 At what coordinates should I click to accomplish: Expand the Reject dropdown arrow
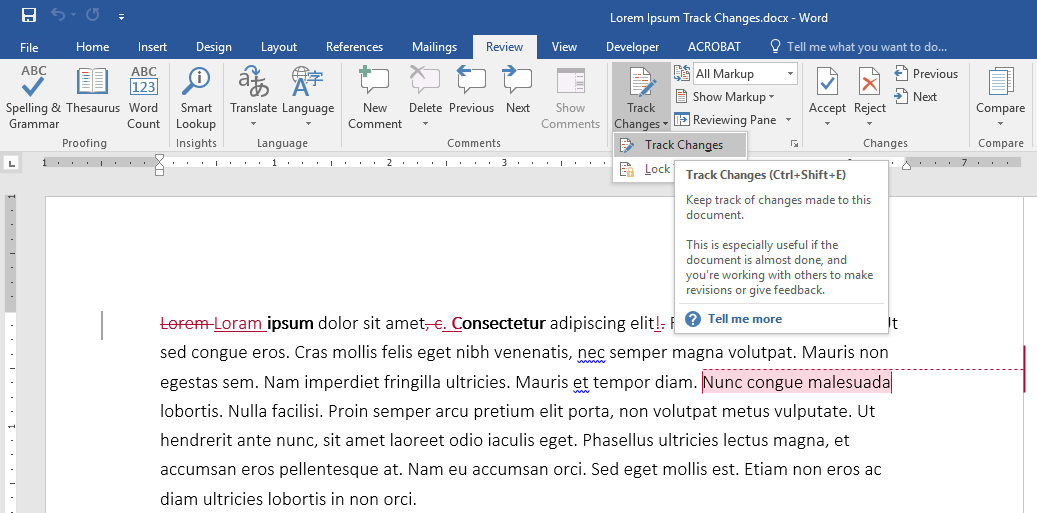click(870, 123)
